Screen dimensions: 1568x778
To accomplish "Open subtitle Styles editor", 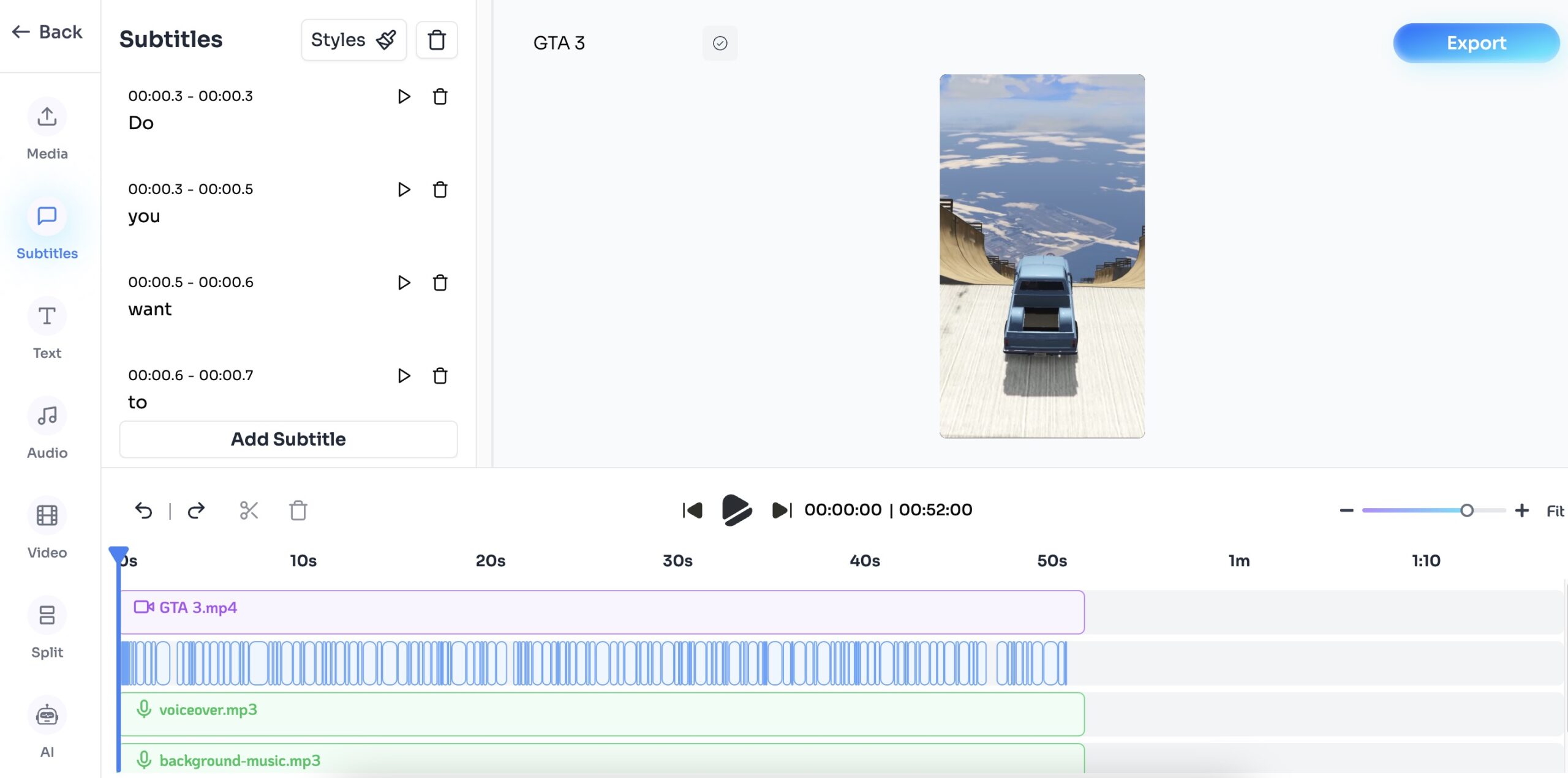I will 353,40.
